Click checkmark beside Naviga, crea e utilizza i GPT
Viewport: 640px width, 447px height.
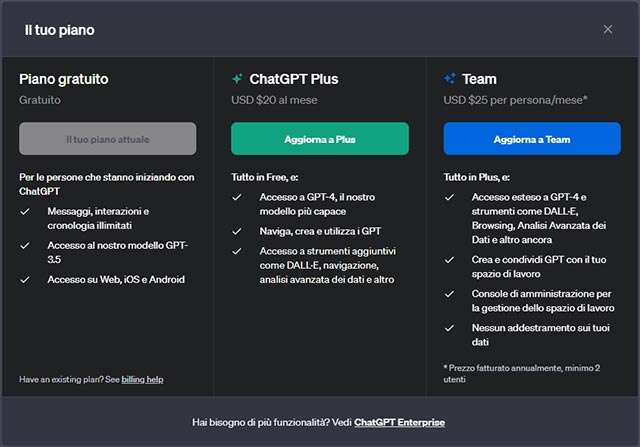pos(237,231)
